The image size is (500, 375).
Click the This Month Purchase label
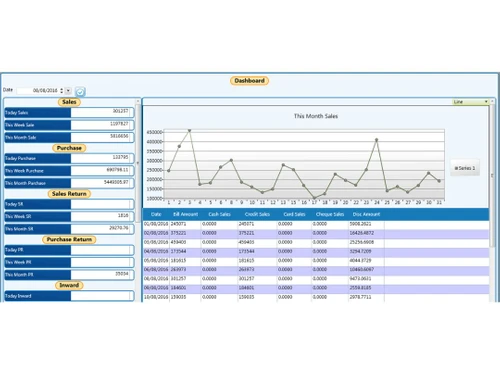coord(25,183)
